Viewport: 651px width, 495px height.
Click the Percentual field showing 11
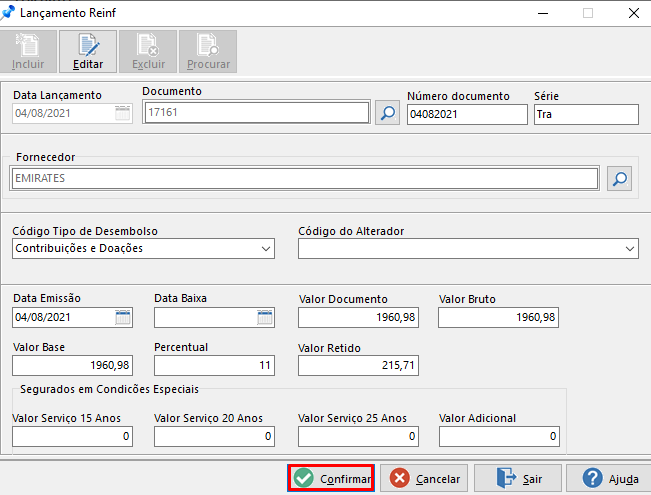pyautogui.click(x=214, y=365)
